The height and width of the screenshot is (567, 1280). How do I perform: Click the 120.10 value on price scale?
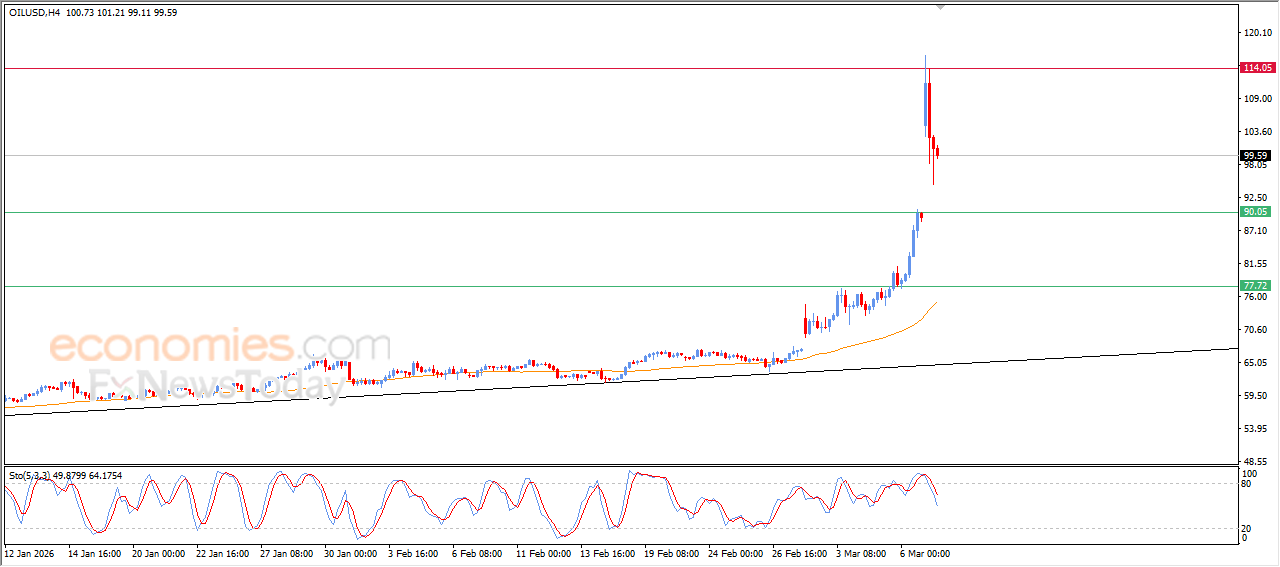tap(1256, 33)
